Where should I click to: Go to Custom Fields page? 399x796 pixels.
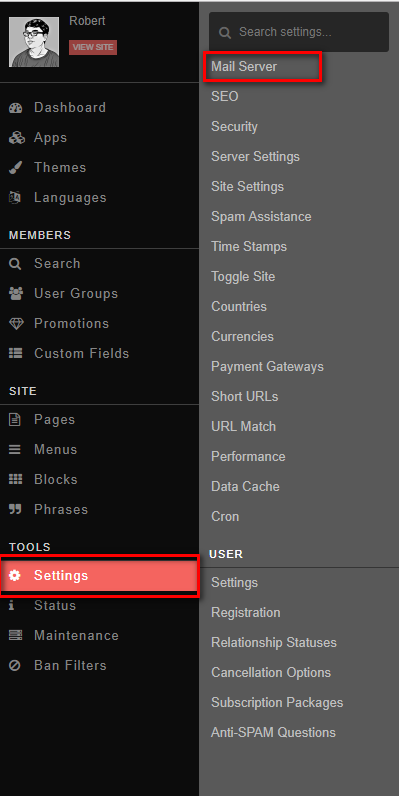(82, 353)
